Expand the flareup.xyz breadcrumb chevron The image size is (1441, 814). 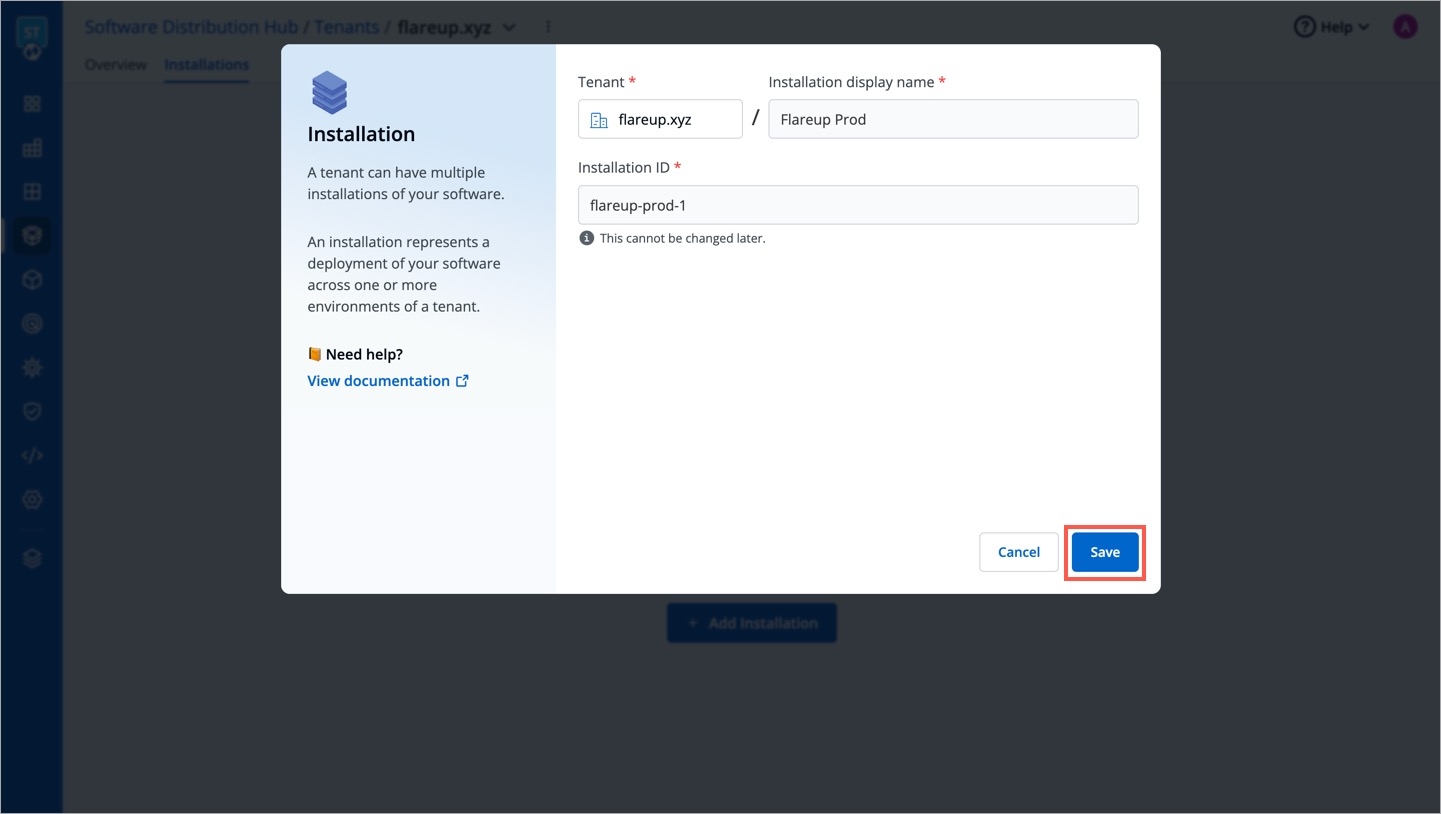pos(509,27)
